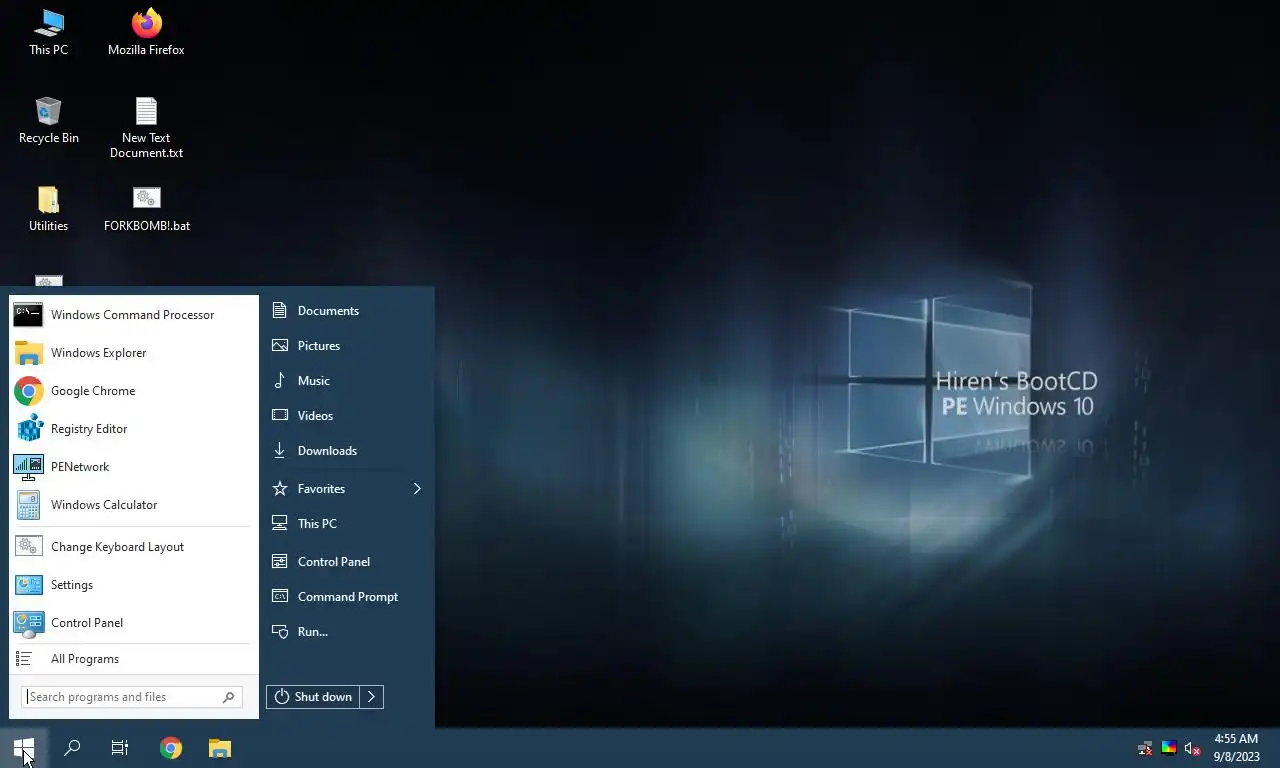Open Pictures folder from Start menu

pyautogui.click(x=347, y=346)
